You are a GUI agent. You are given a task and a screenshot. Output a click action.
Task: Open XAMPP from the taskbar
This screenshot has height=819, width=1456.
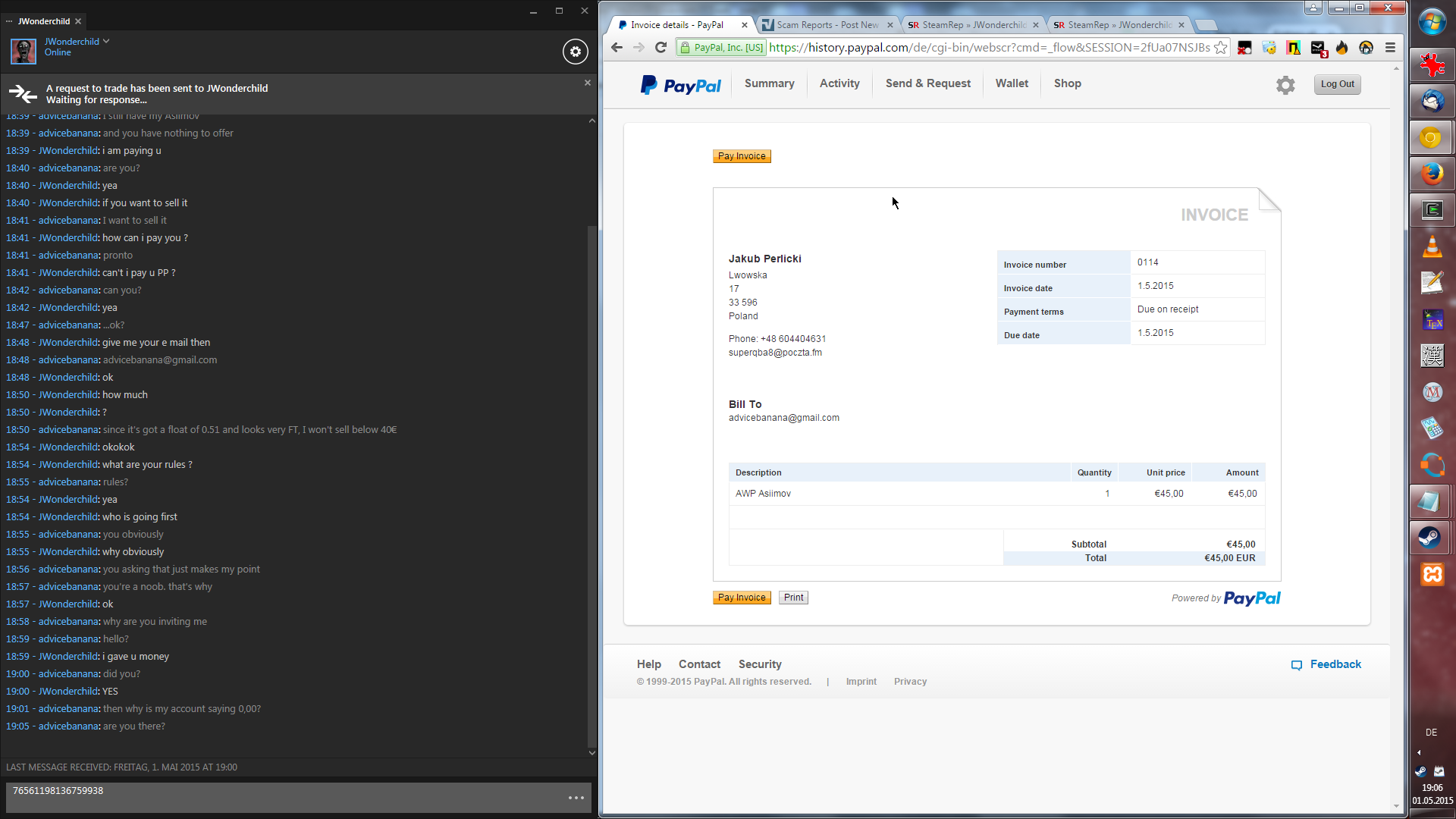(1432, 574)
